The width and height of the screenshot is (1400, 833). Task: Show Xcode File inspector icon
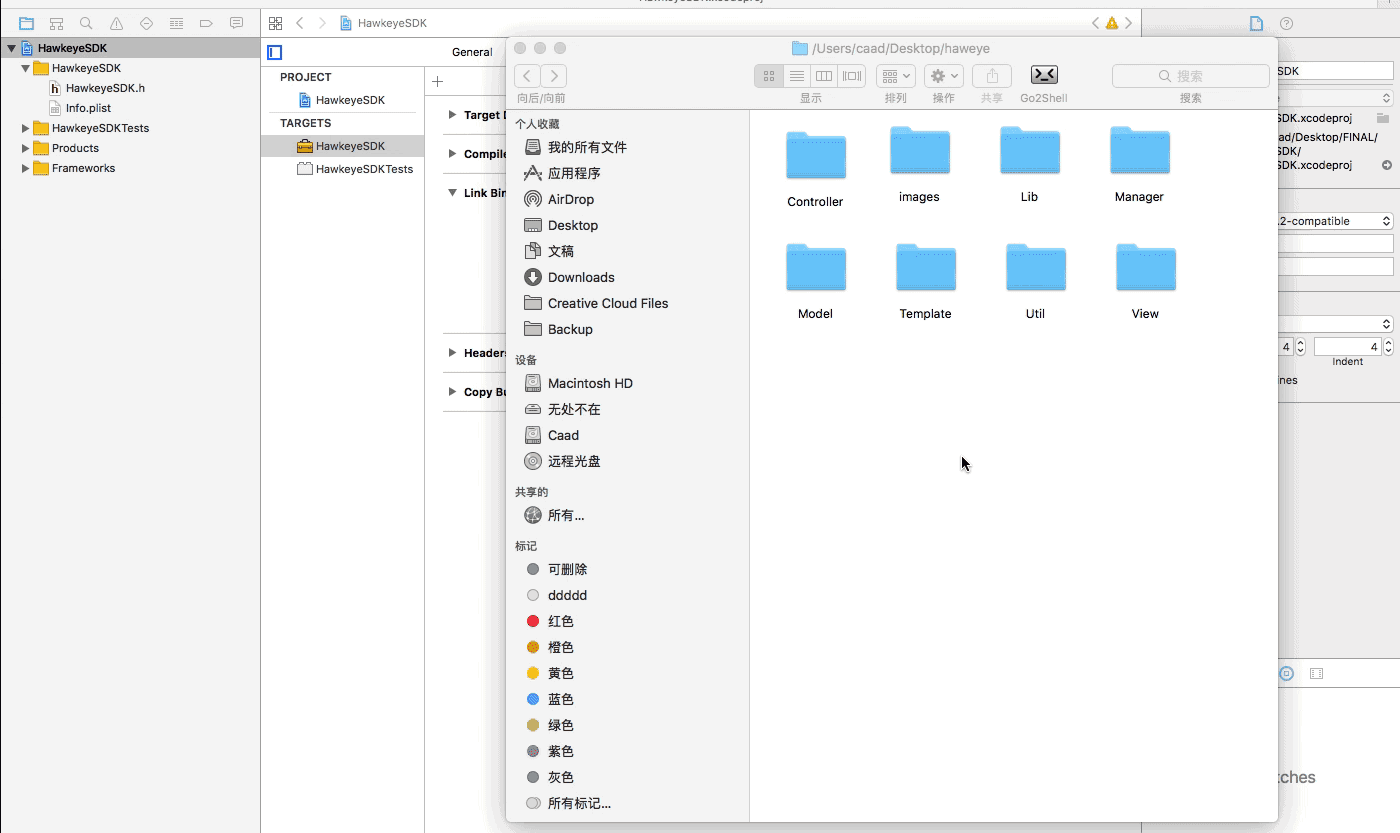(x=1257, y=23)
